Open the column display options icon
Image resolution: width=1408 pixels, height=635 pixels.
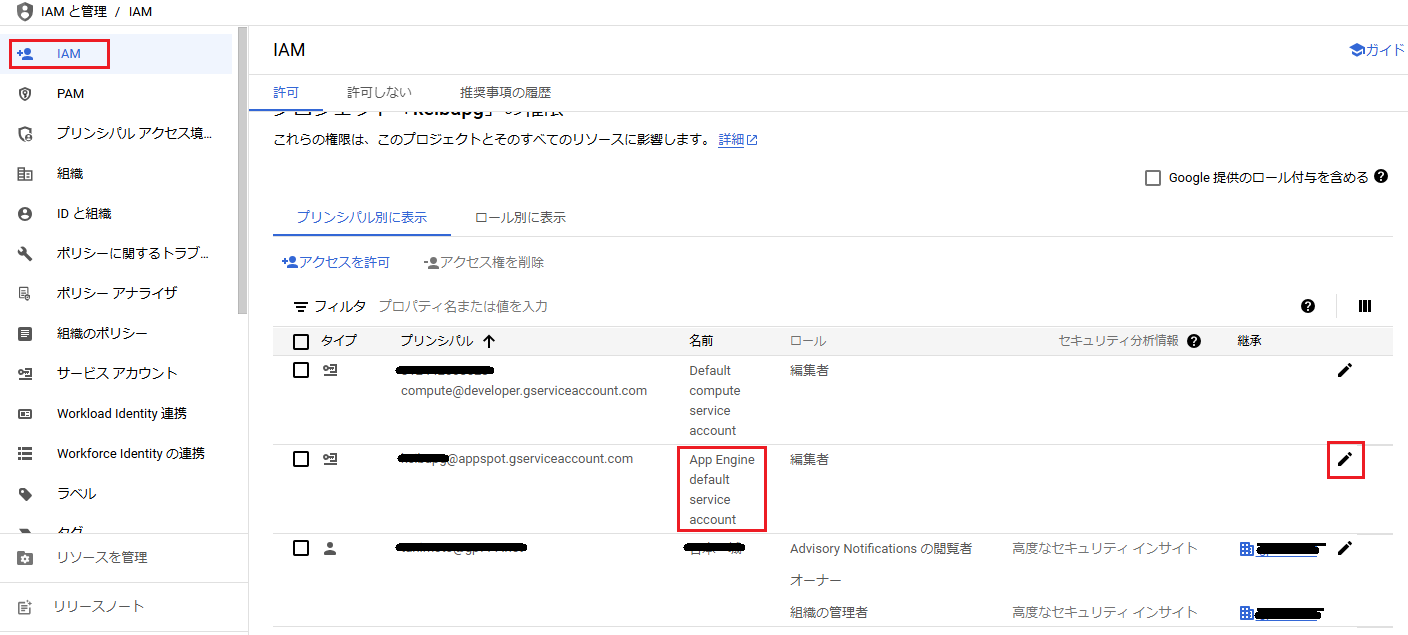[x=1364, y=306]
